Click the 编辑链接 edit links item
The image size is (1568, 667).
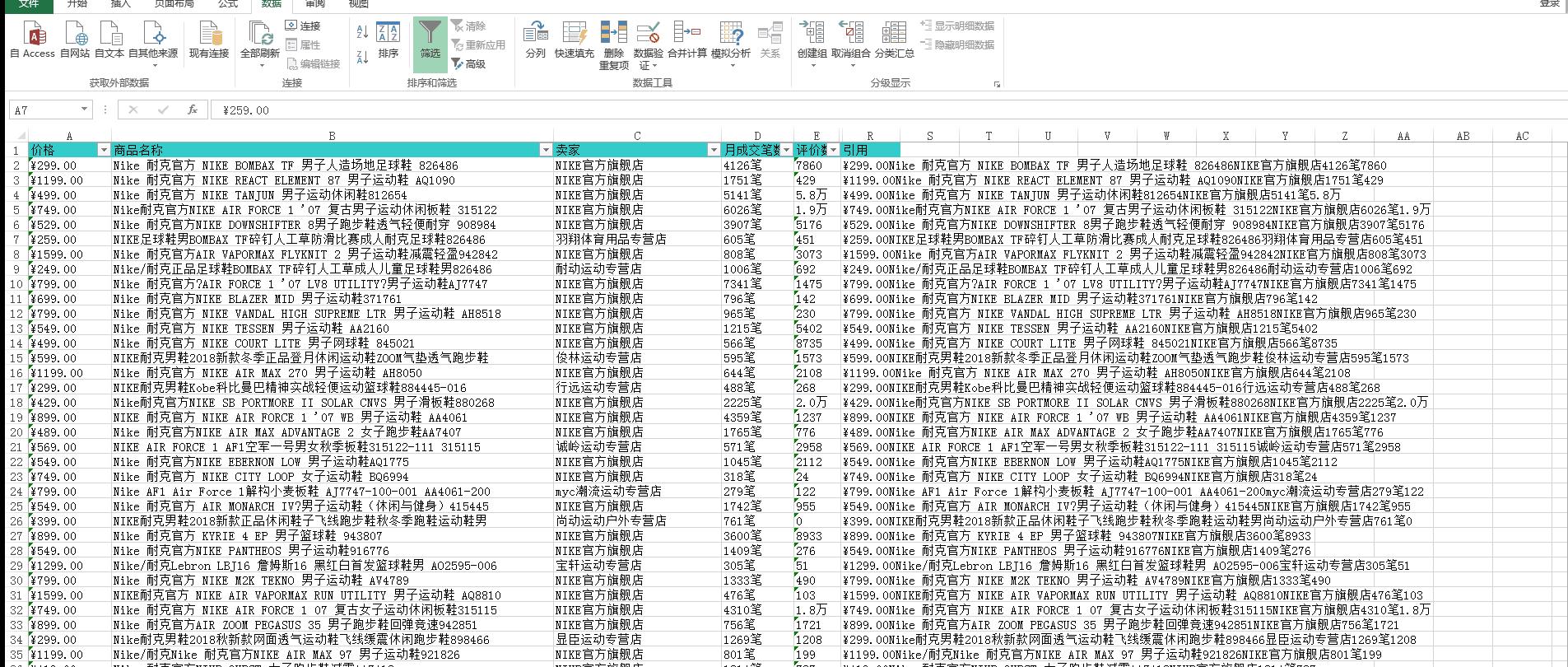pyautogui.click(x=313, y=63)
